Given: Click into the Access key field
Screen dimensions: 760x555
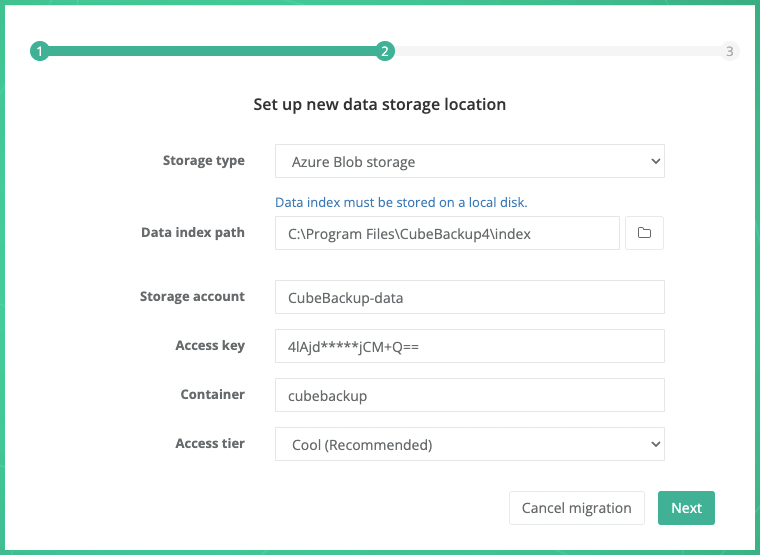Looking at the screenshot, I should [469, 346].
